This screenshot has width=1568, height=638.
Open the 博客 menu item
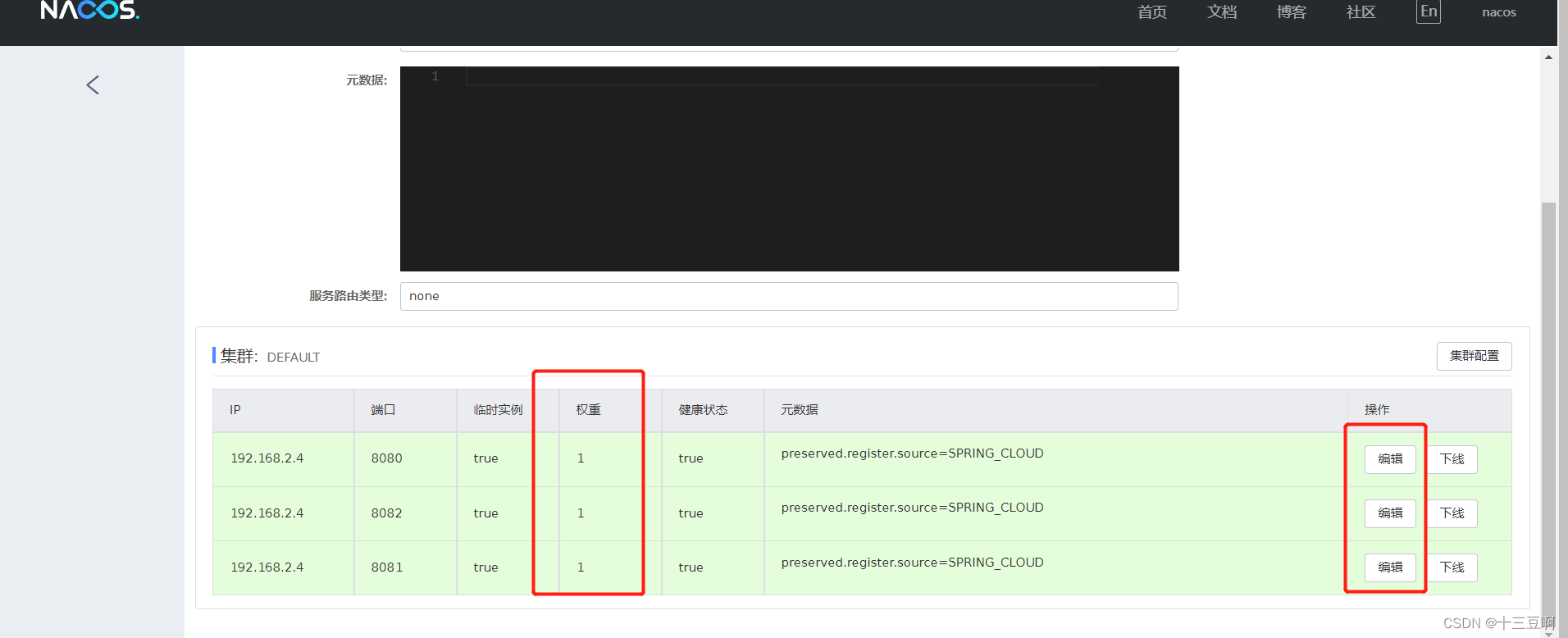(x=1292, y=11)
